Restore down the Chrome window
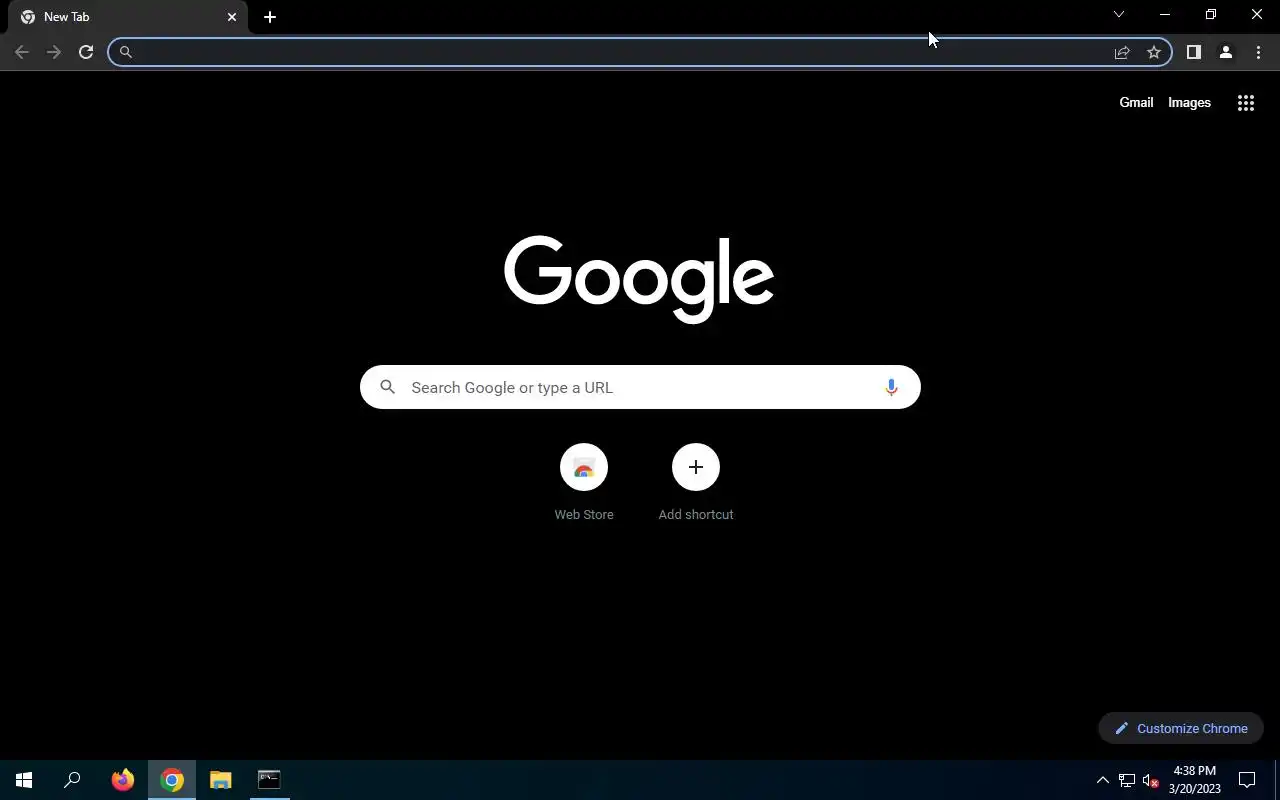The width and height of the screenshot is (1280, 800). 1211,14
